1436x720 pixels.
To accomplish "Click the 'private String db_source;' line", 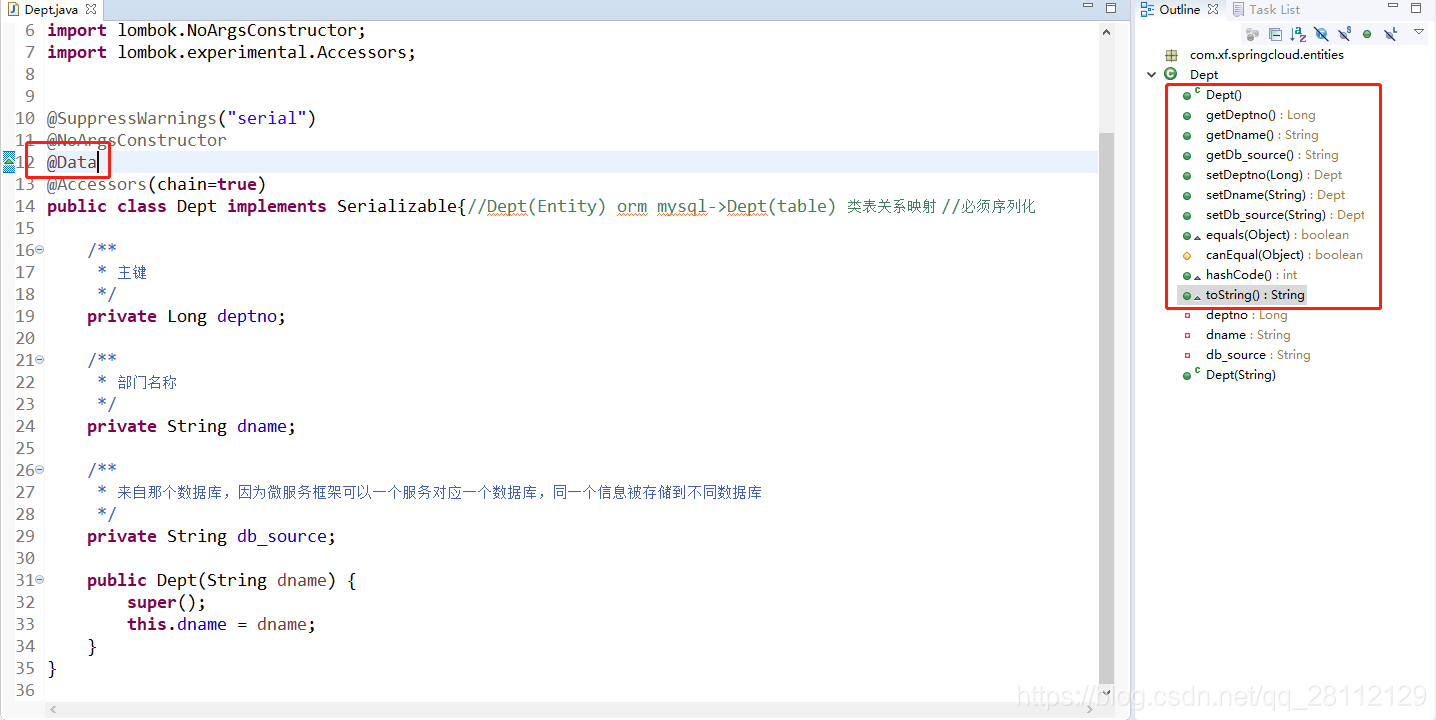I will 211,536.
